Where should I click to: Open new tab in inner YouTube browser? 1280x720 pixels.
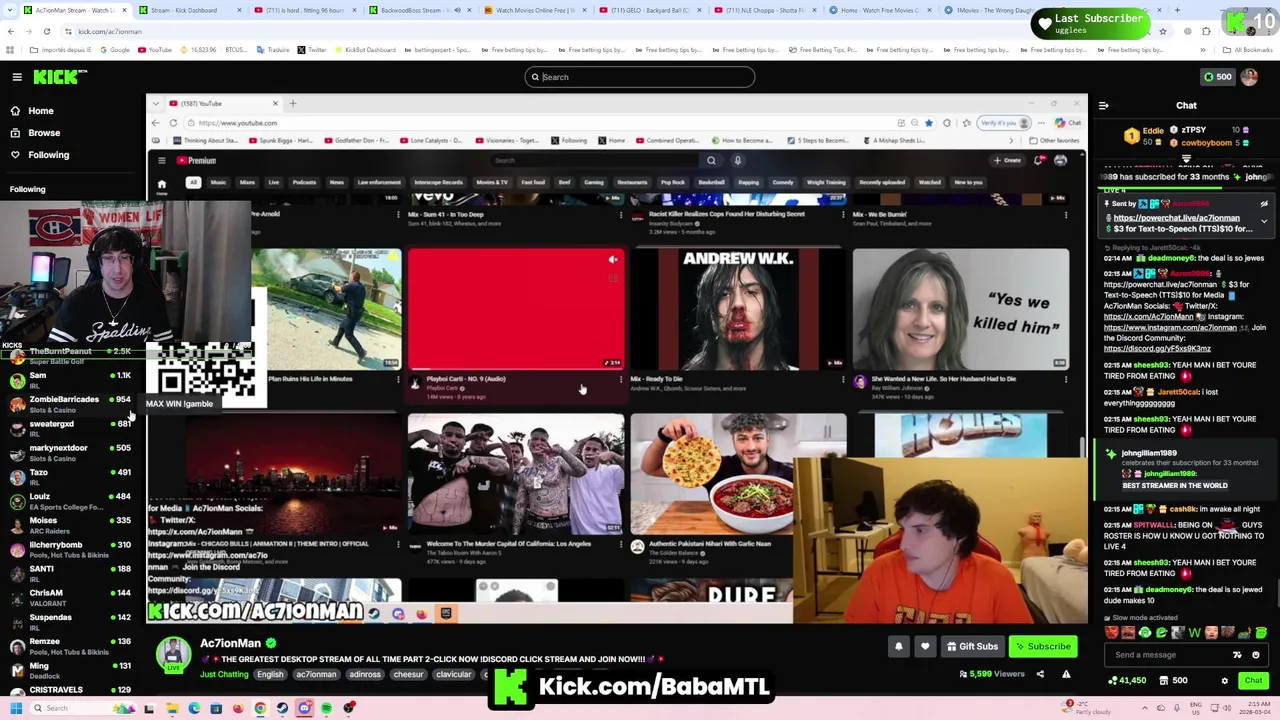(x=293, y=104)
